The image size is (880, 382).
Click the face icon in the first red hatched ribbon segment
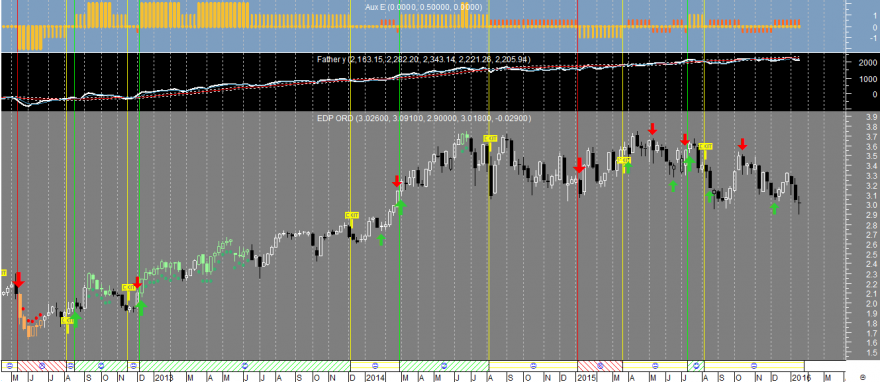(x=42, y=365)
